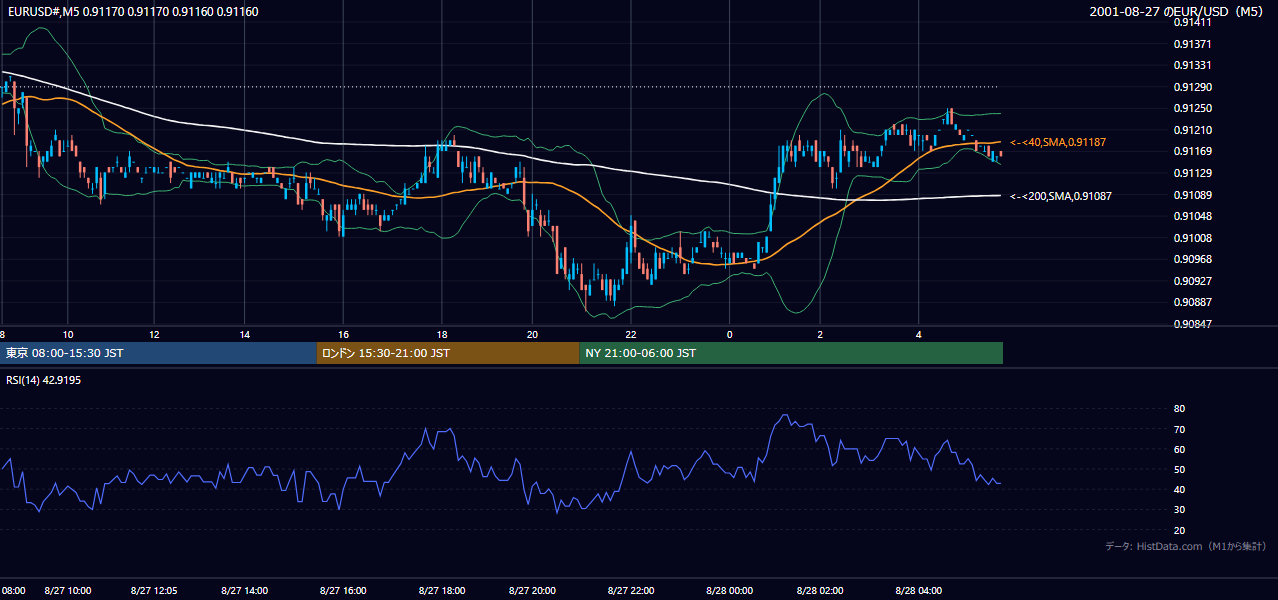Viewport: 1278px width, 600px height.
Task: Click price axis value 0.91089
Action: pyautogui.click(x=1194, y=195)
